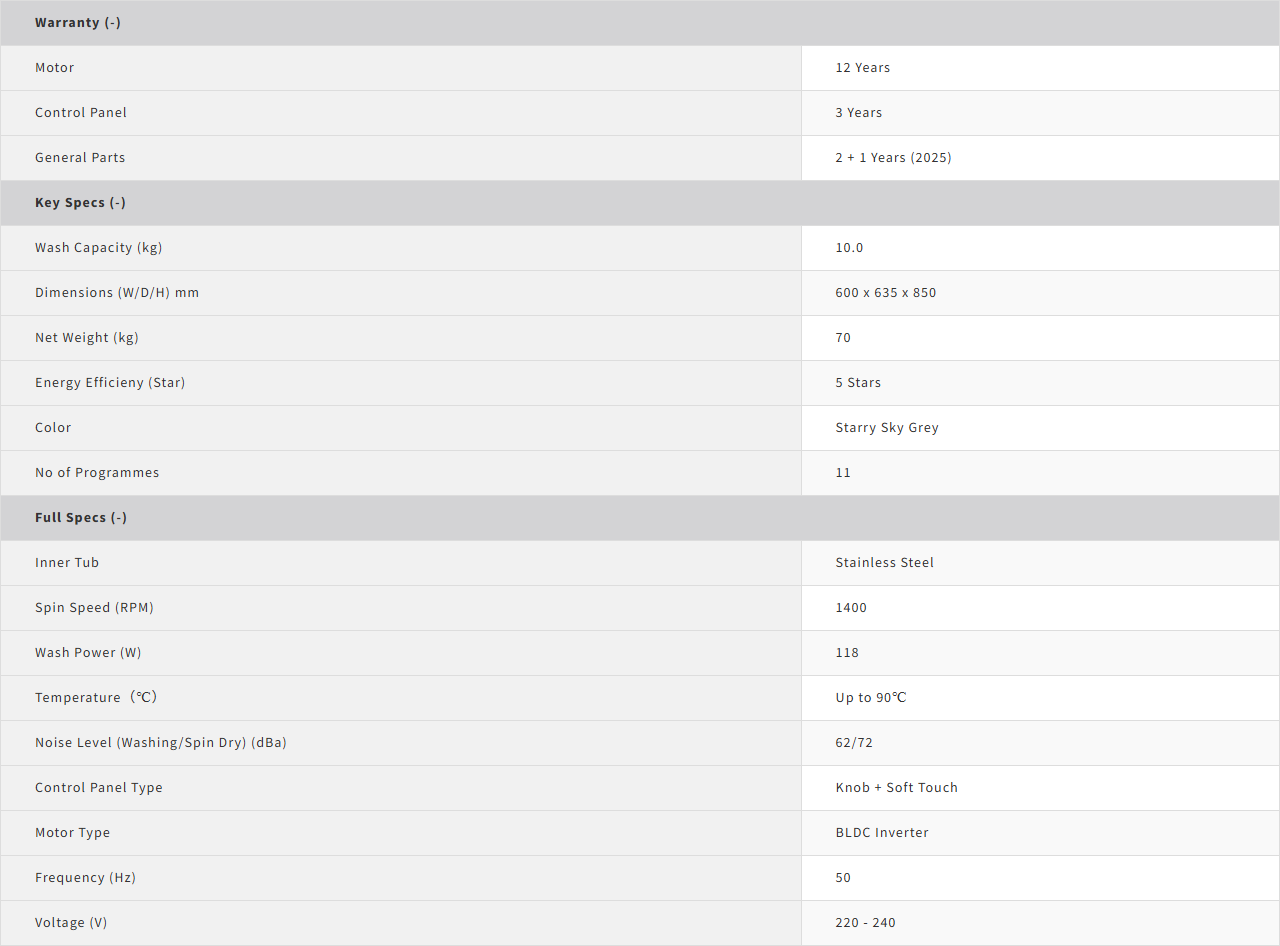This screenshot has height=946, width=1280.
Task: Select the Knob + Soft Touch value
Action: coord(897,787)
